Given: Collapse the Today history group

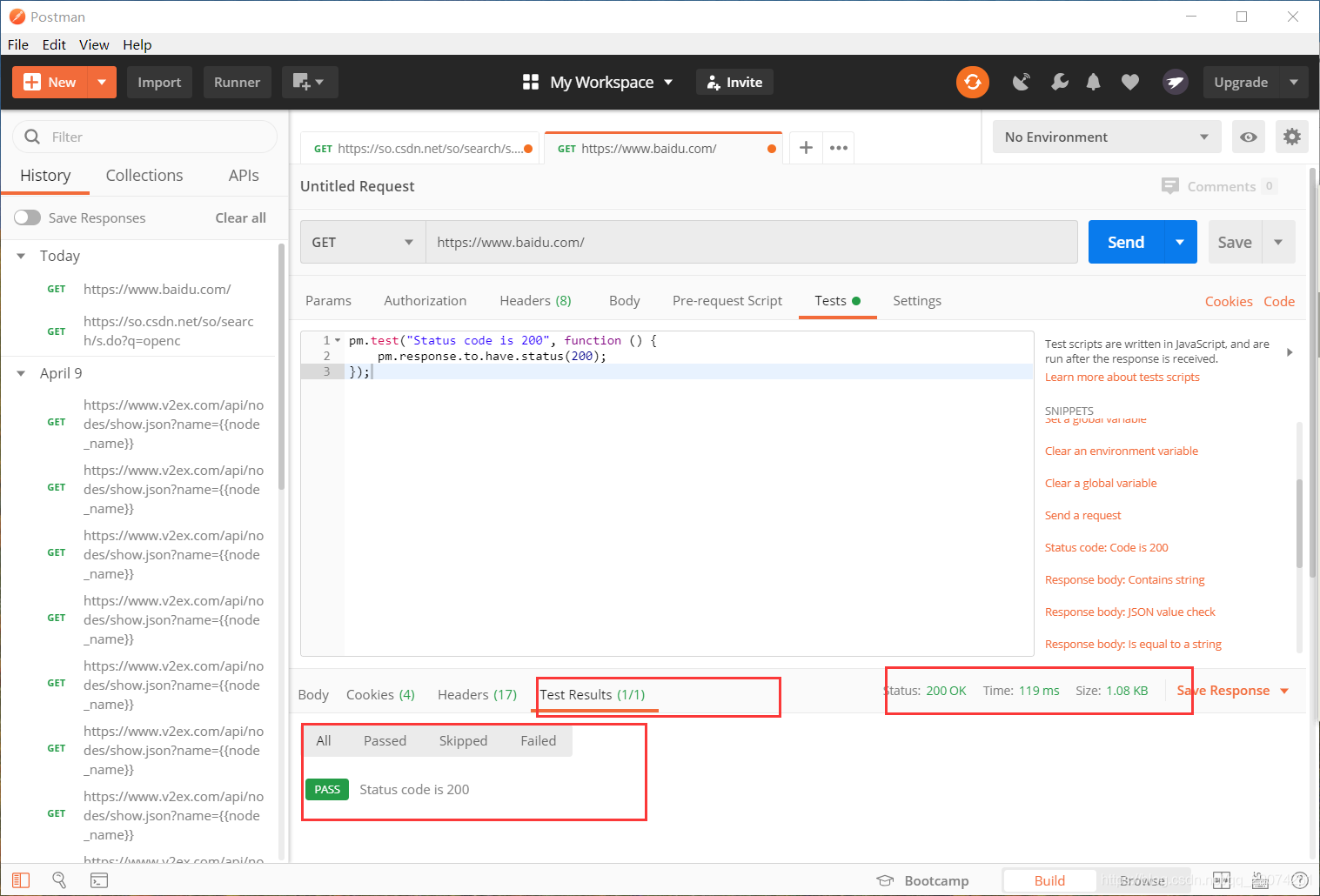Looking at the screenshot, I should pyautogui.click(x=21, y=256).
